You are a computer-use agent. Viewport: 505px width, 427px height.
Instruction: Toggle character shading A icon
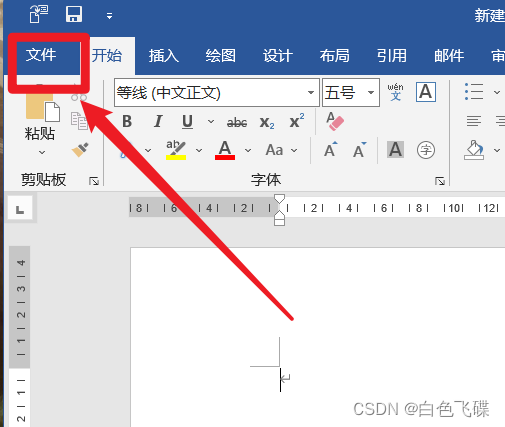tap(395, 149)
